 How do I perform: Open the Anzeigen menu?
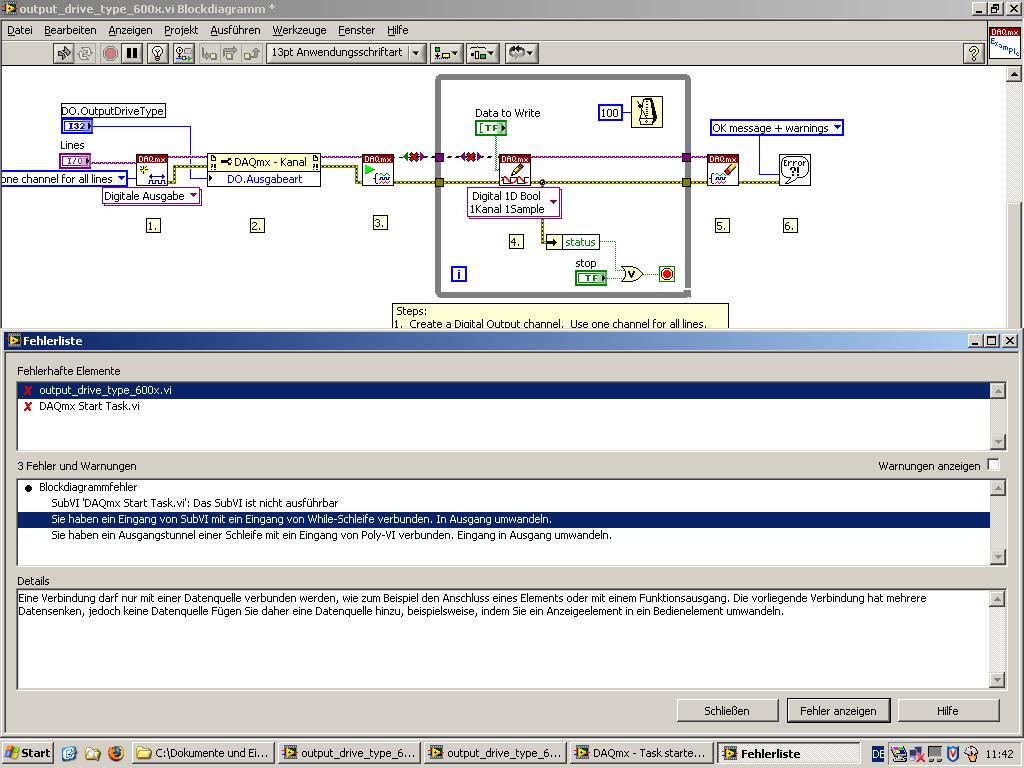[x=130, y=30]
